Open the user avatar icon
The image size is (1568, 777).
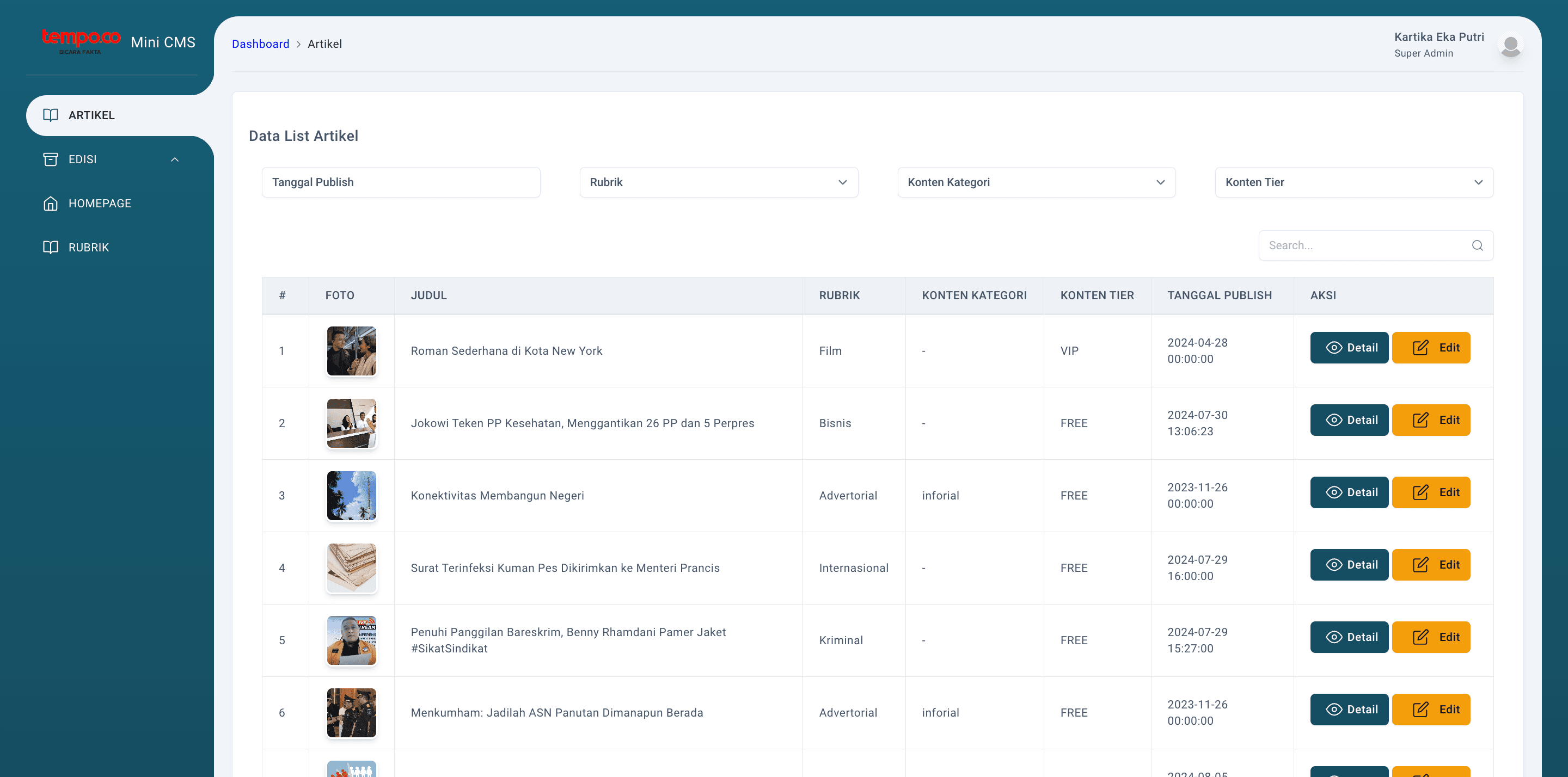[1510, 45]
